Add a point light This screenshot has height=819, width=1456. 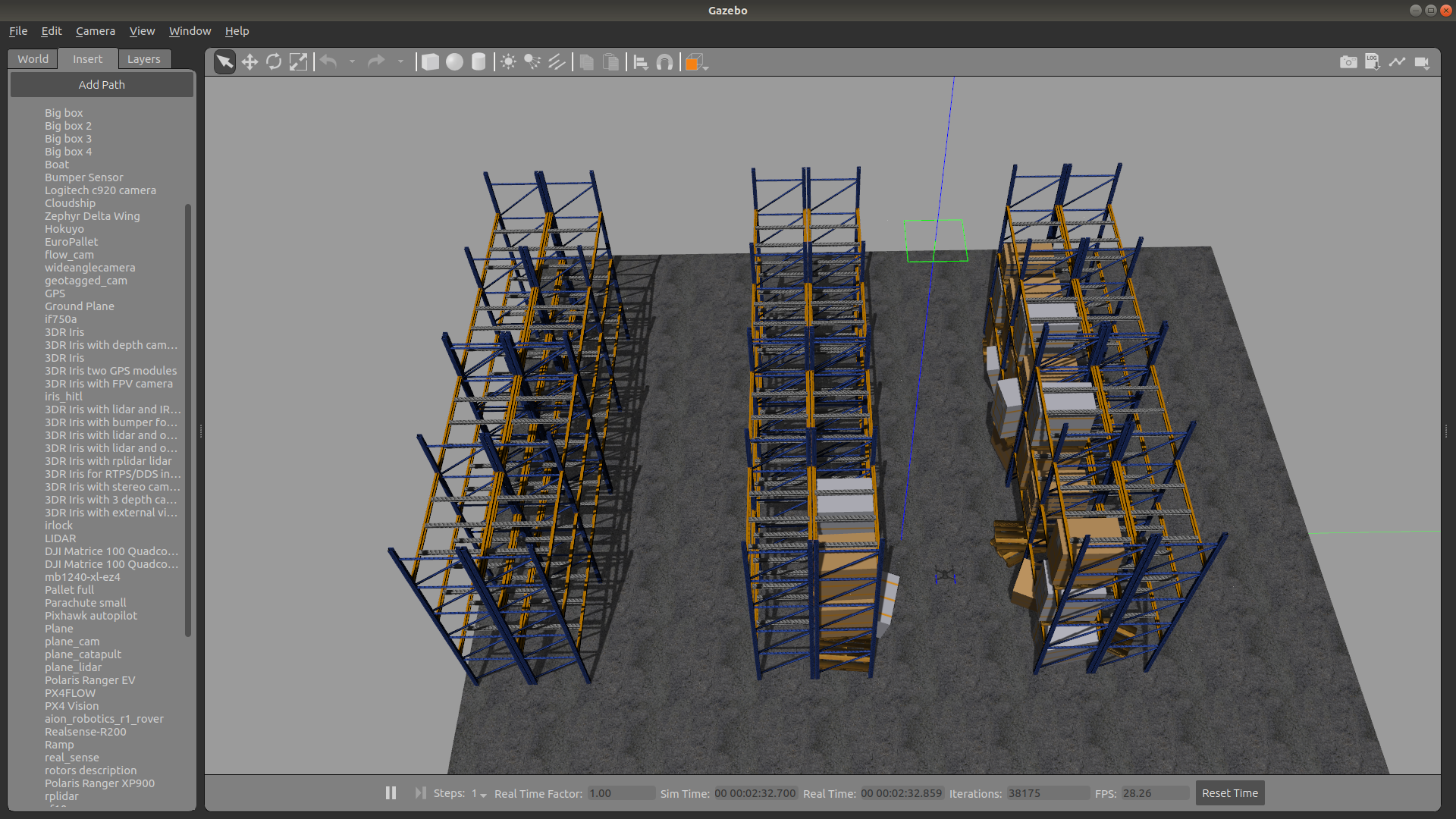(508, 62)
